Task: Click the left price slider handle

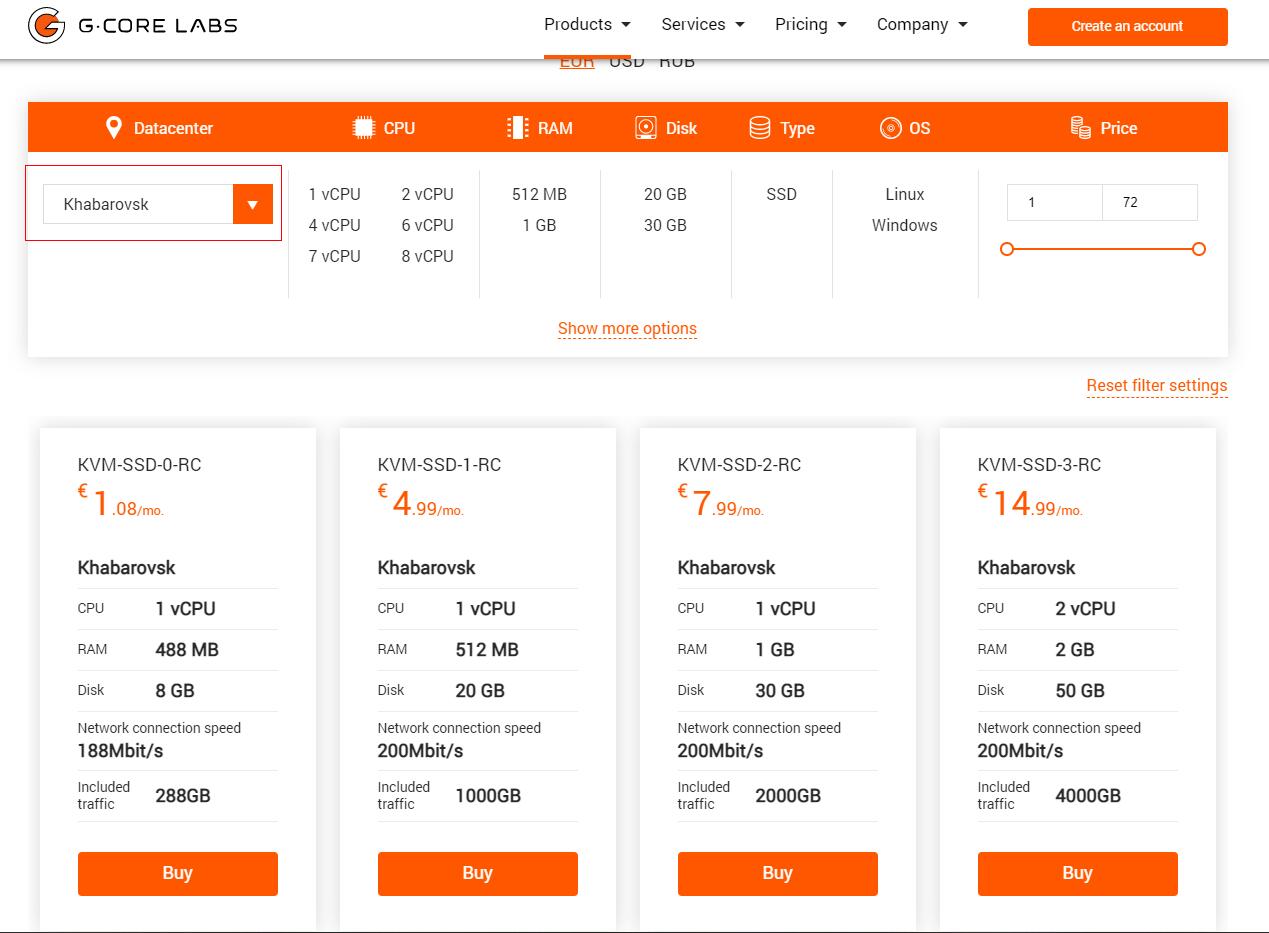Action: pos(1007,249)
